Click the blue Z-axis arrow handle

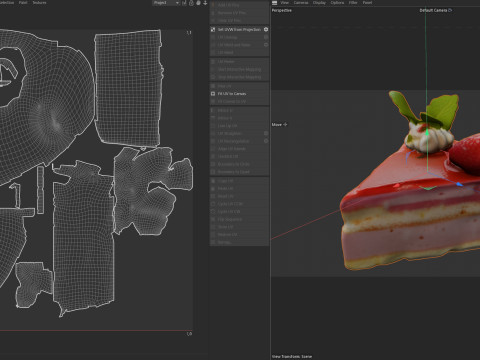click(x=459, y=184)
